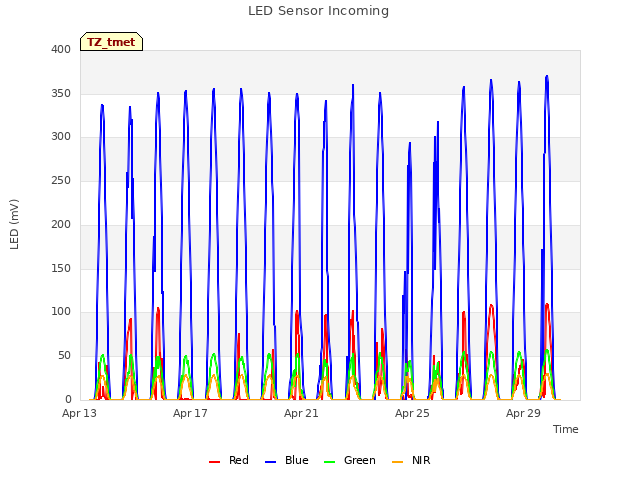Click the 0 y-axis tick label
640x480 pixels.
(x=68, y=399)
